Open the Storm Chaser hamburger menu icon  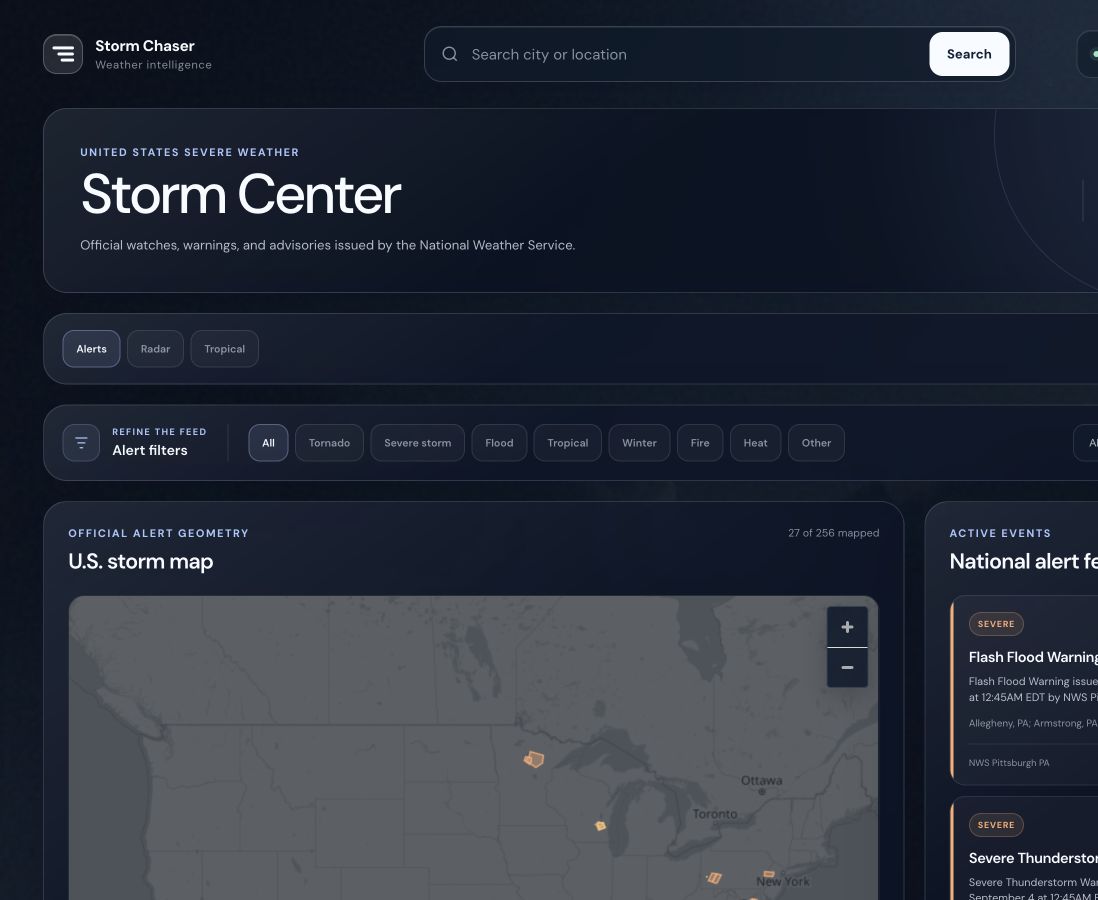click(63, 54)
